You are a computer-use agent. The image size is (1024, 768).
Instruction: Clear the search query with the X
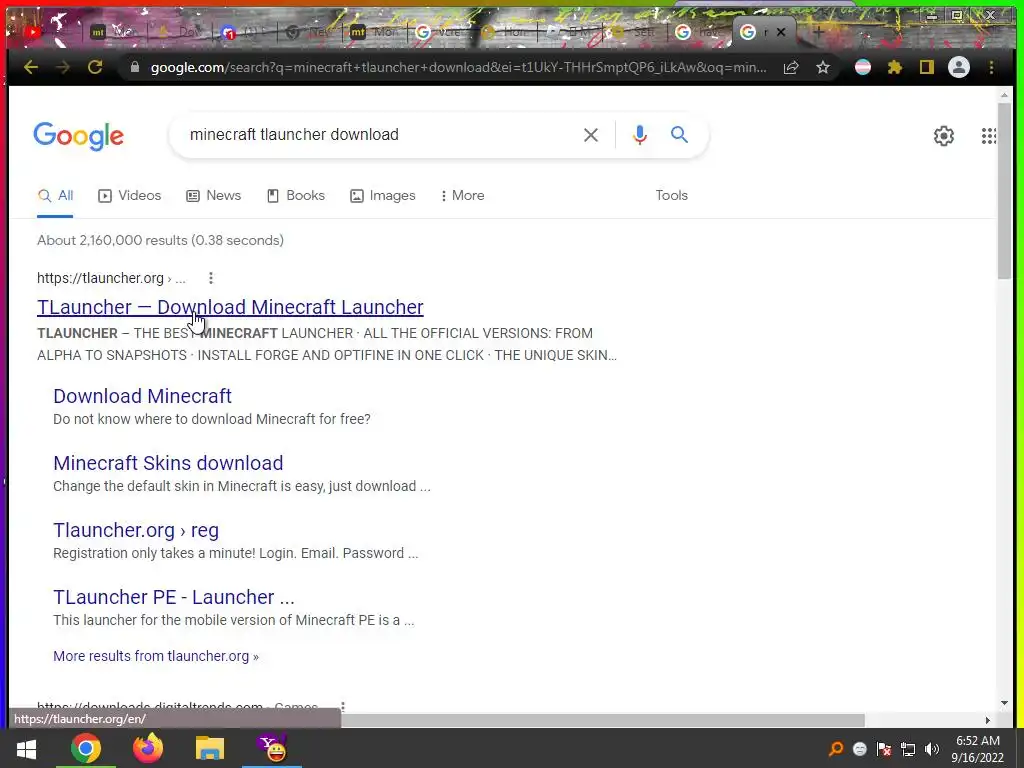pyautogui.click(x=590, y=135)
